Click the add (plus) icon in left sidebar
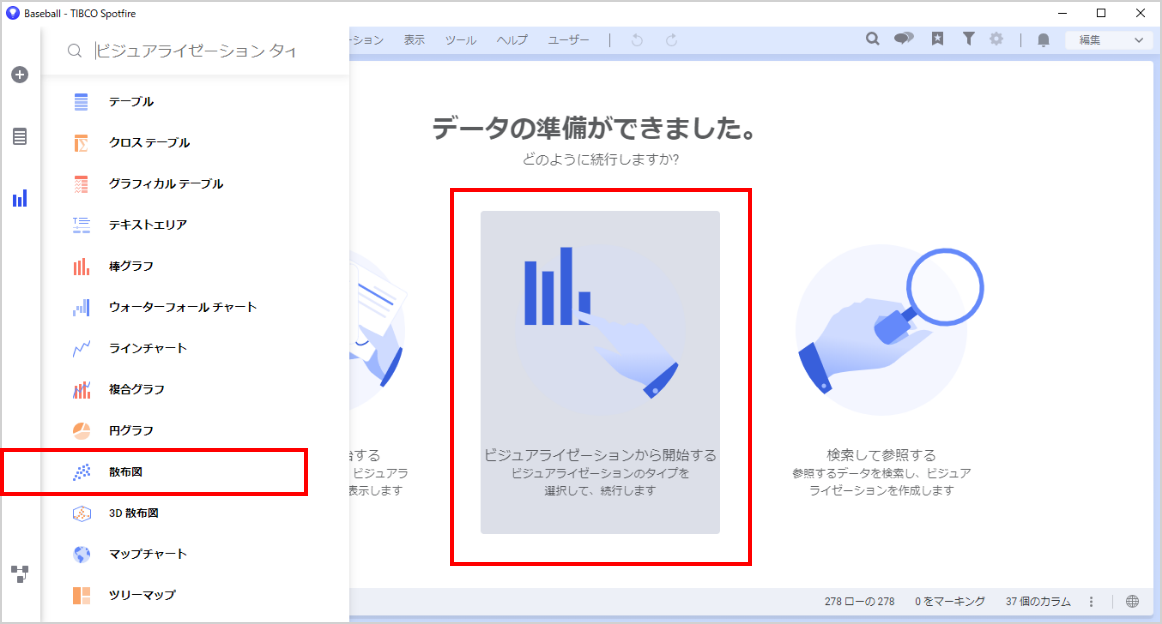Image resolution: width=1162 pixels, height=624 pixels. pos(20,75)
